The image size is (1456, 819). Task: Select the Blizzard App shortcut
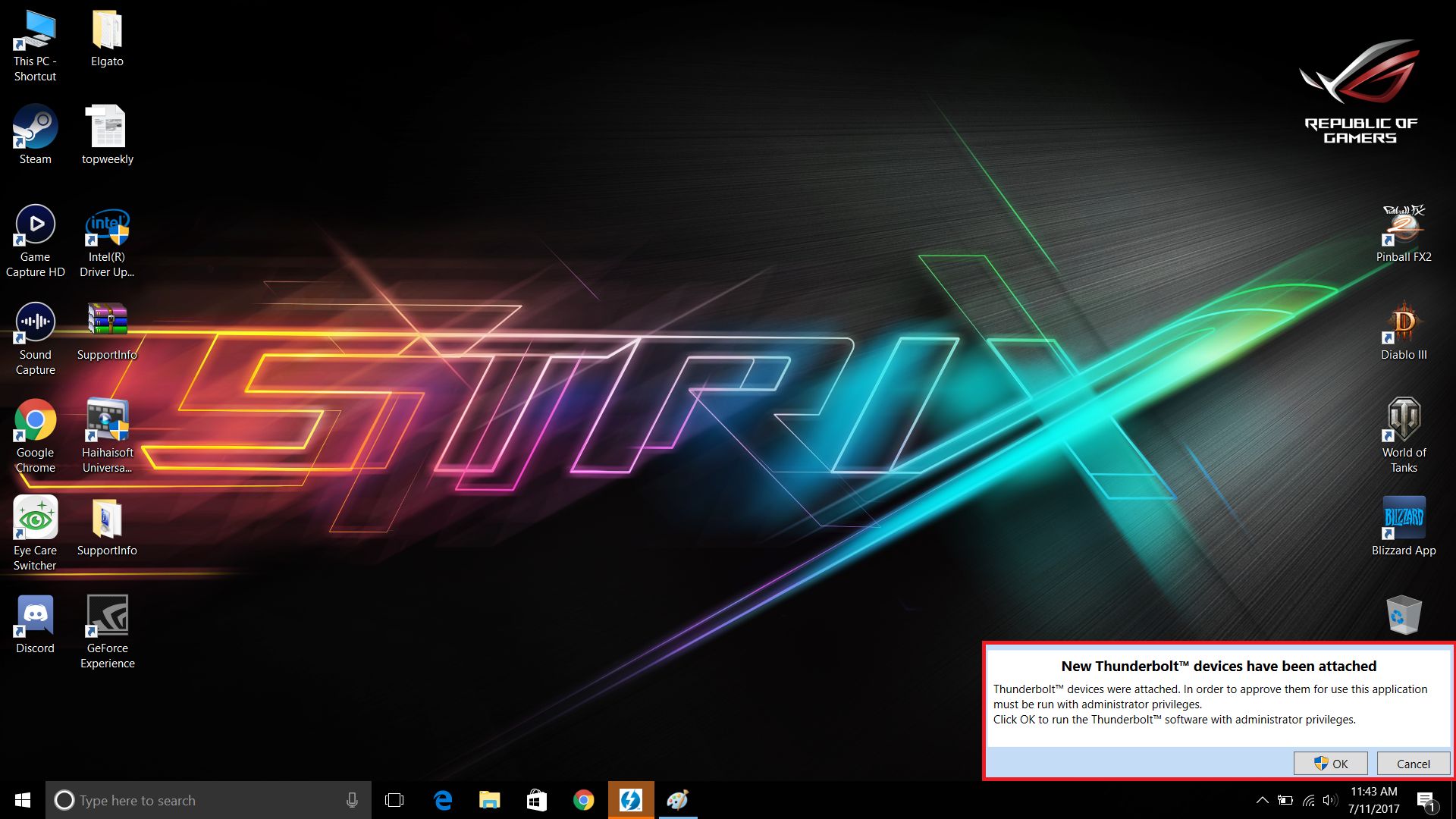point(1404,518)
